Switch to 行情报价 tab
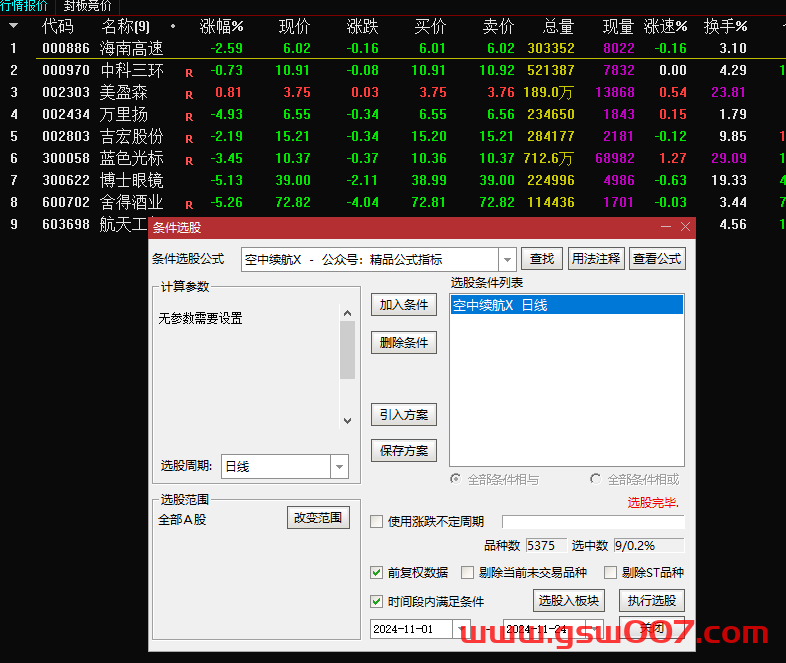Screen dimensions: 786x663 coord(24,6)
